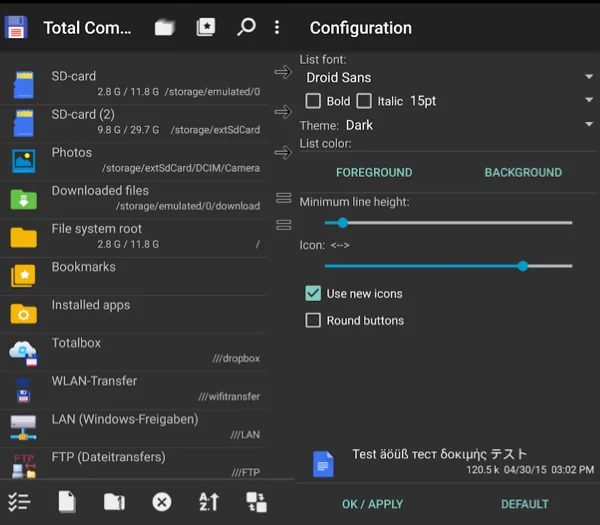Image resolution: width=600 pixels, height=525 pixels.
Task: Open LAN (Windows-Freigaben) entry
Action: (x=134, y=428)
